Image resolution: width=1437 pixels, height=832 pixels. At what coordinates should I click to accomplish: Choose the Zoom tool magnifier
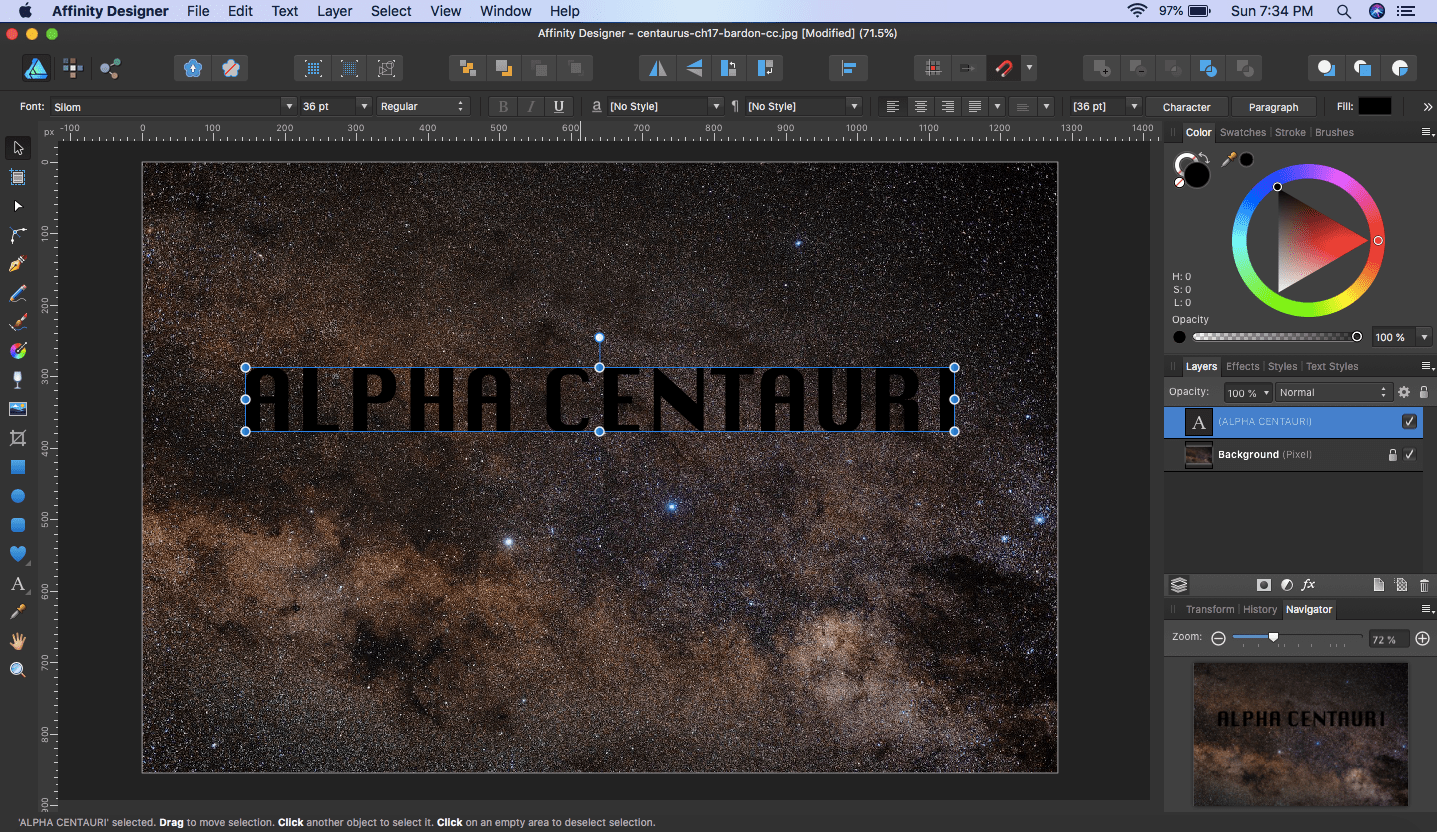click(x=17, y=670)
